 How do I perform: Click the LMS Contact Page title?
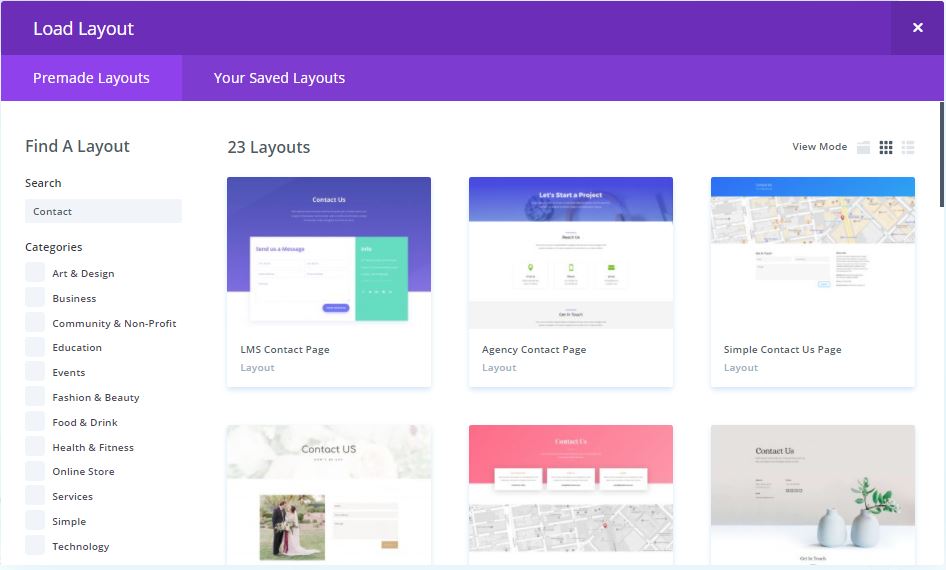[x=285, y=349]
